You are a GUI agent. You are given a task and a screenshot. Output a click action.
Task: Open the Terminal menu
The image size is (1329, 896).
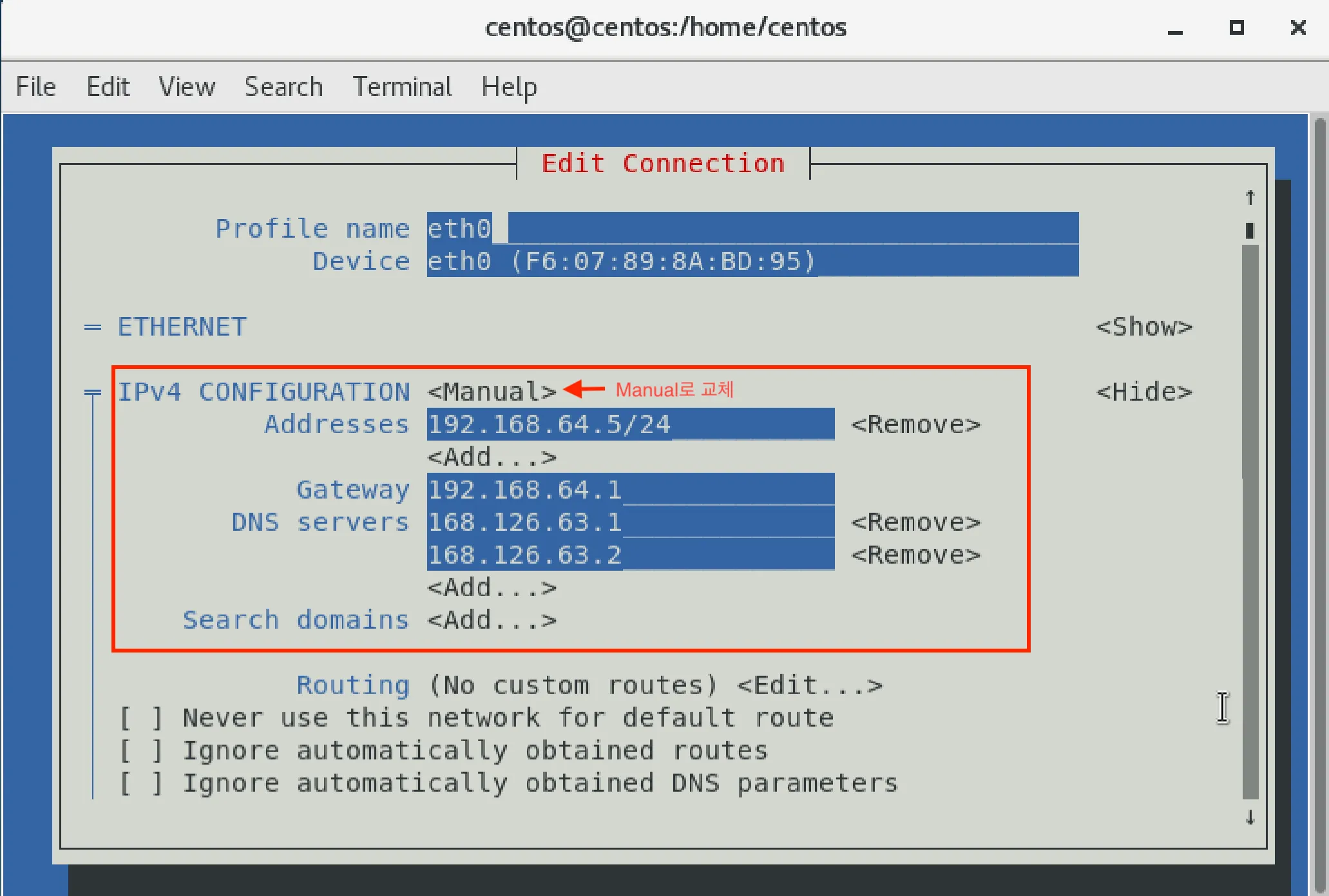pyautogui.click(x=402, y=86)
